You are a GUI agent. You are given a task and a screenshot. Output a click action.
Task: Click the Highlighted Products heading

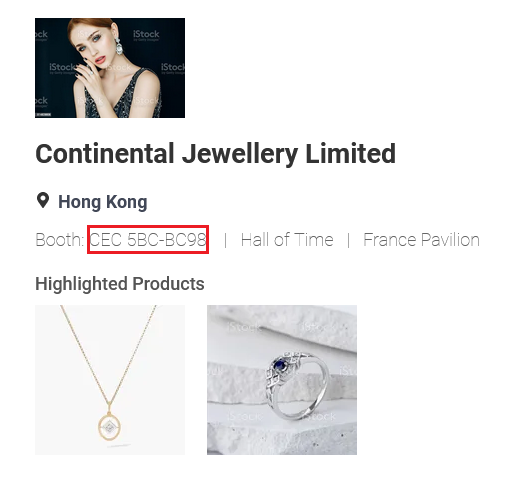tap(120, 284)
